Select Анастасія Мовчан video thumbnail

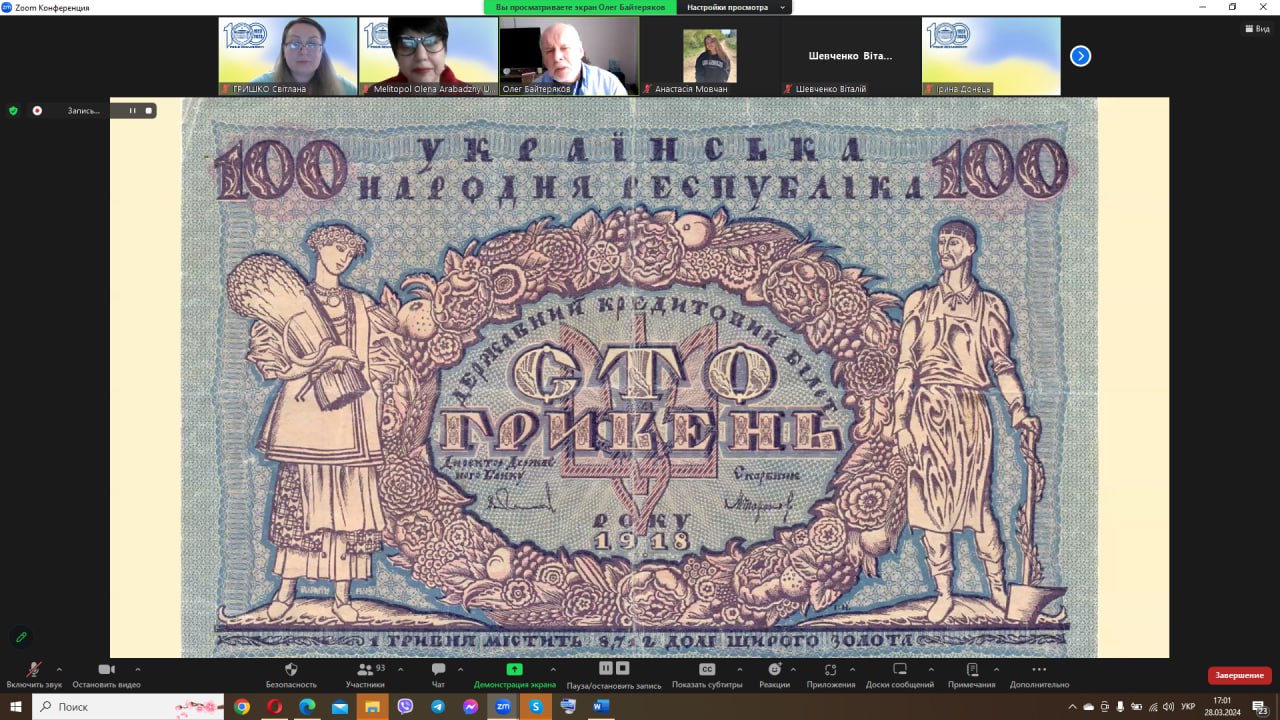click(709, 56)
